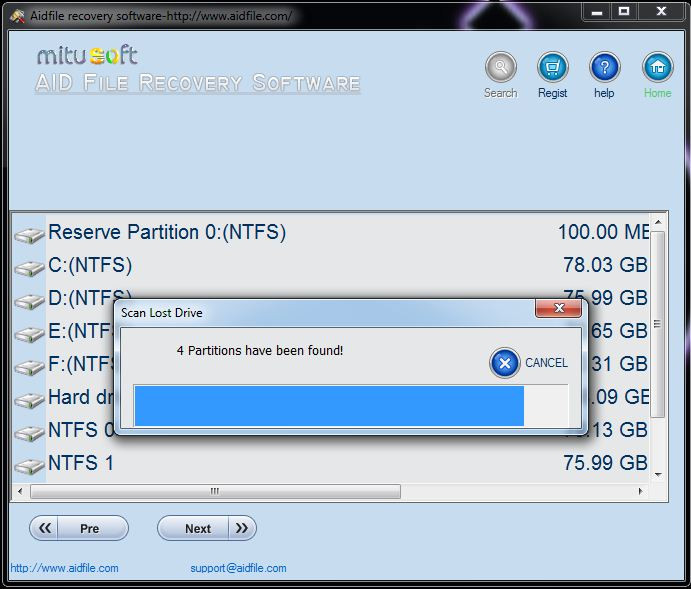Close the Scan Lost Drive dialog
The width and height of the screenshot is (691, 589).
(558, 308)
